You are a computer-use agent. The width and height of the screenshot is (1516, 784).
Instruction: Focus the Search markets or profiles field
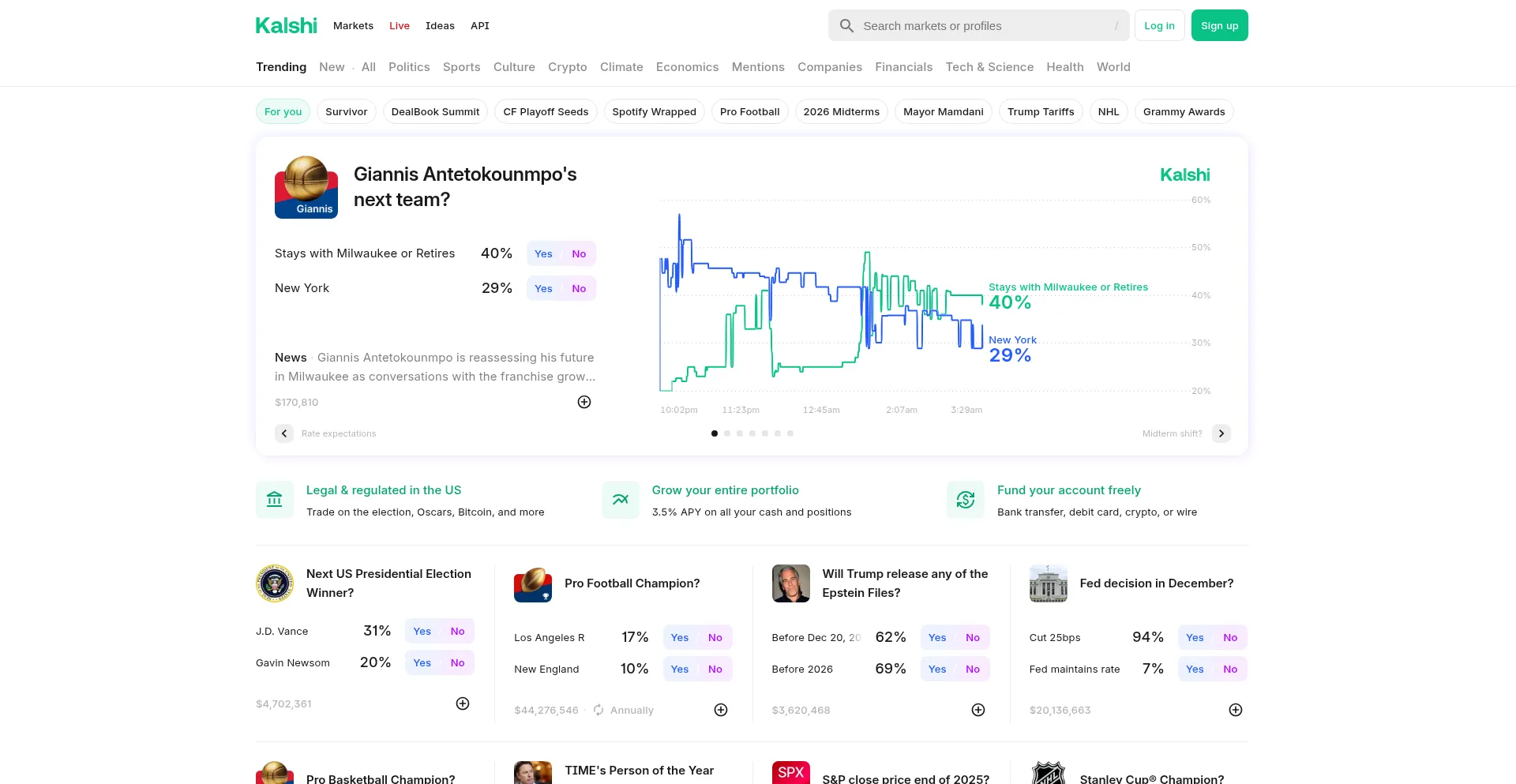pyautogui.click(x=979, y=26)
